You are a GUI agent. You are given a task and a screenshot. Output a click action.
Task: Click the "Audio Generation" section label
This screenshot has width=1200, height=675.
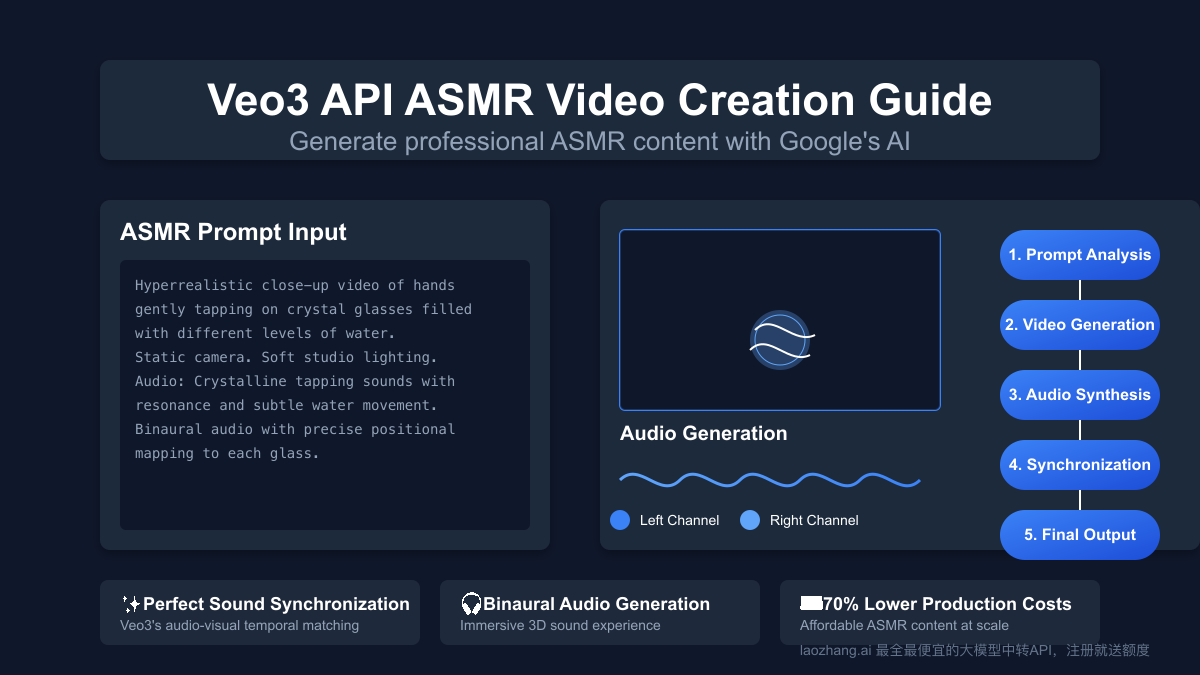(703, 433)
